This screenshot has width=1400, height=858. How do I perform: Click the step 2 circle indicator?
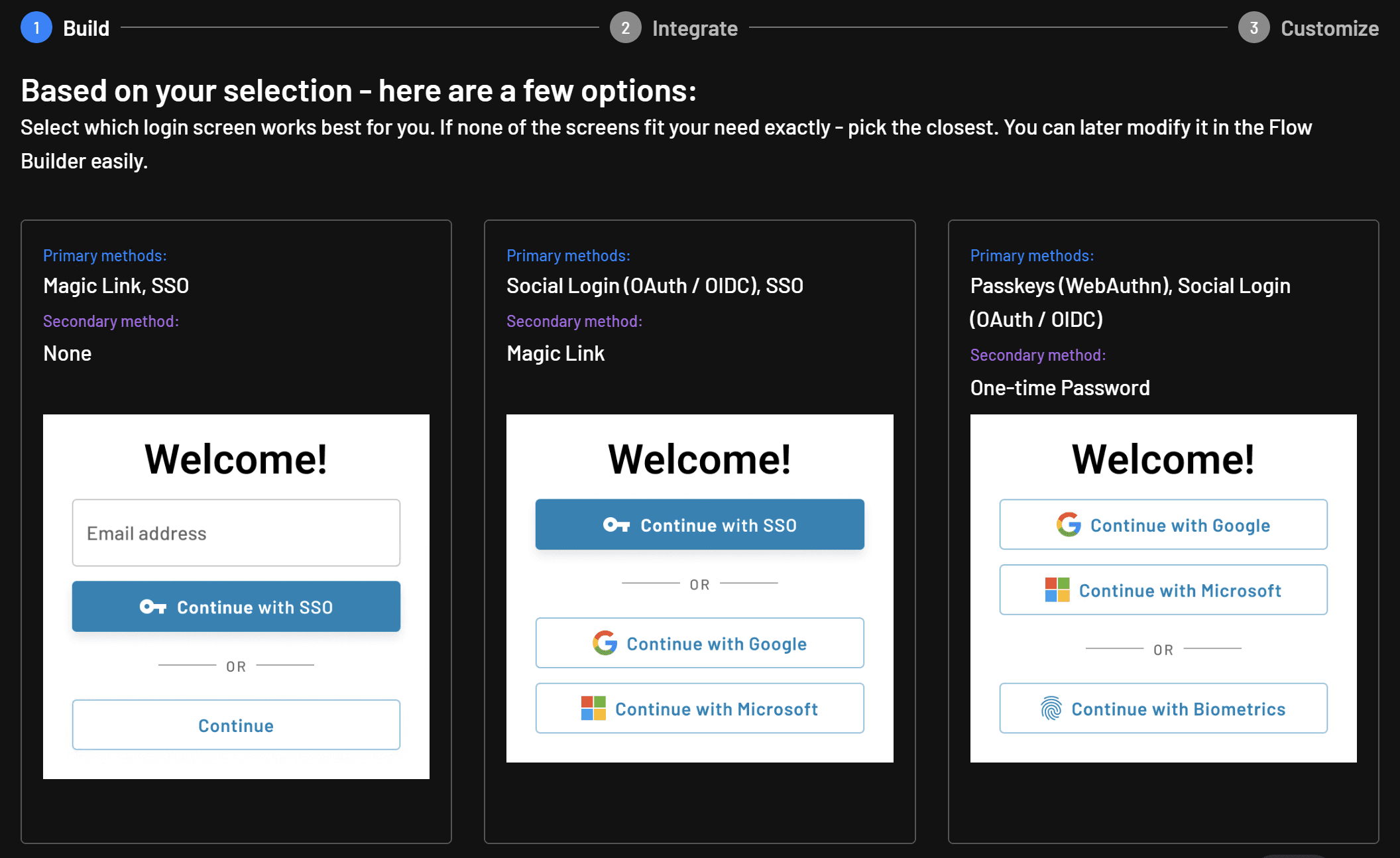click(x=625, y=27)
